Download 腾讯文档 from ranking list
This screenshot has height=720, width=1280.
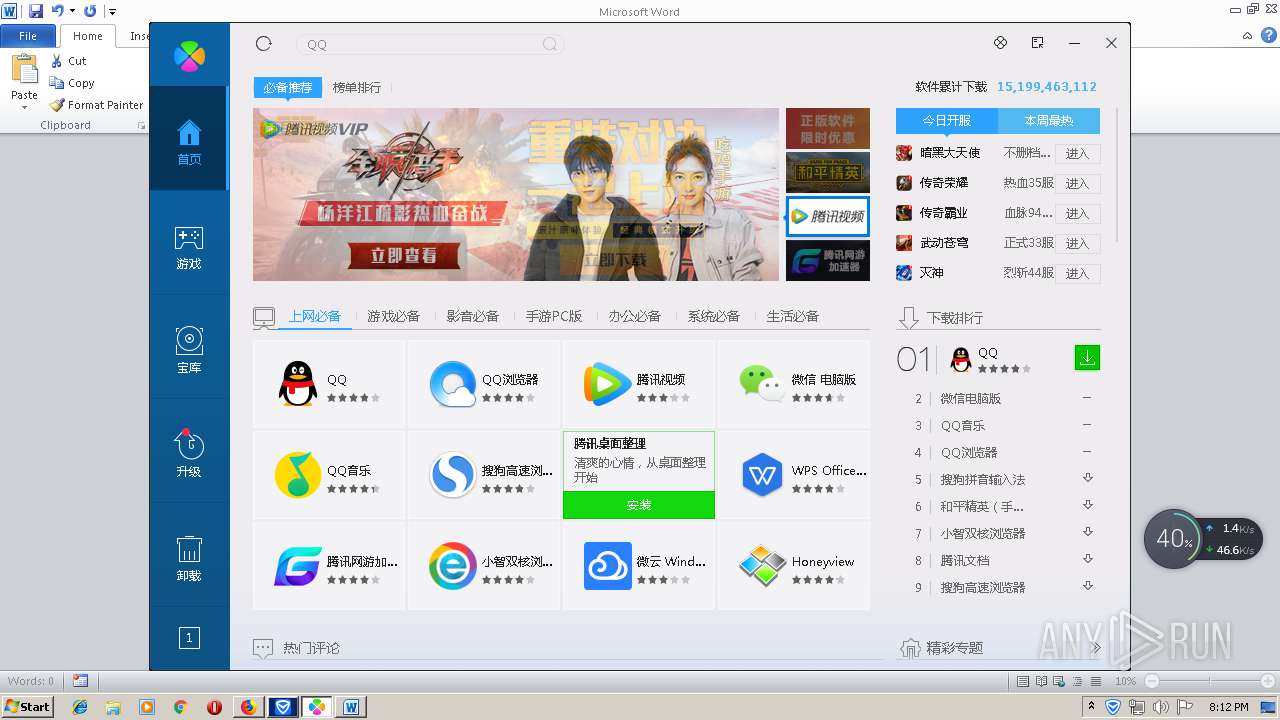pyautogui.click(x=1088, y=559)
